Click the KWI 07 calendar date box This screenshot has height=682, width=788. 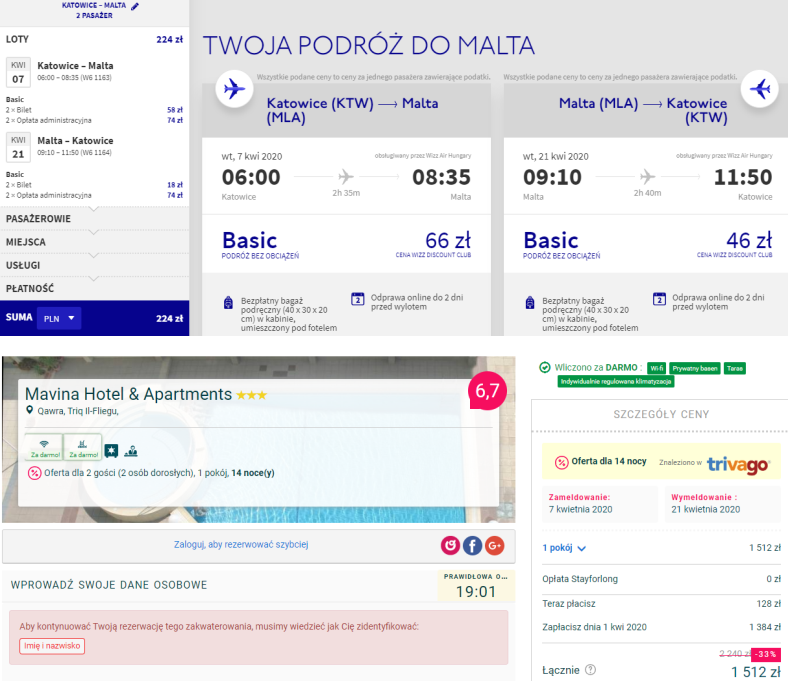(x=18, y=72)
